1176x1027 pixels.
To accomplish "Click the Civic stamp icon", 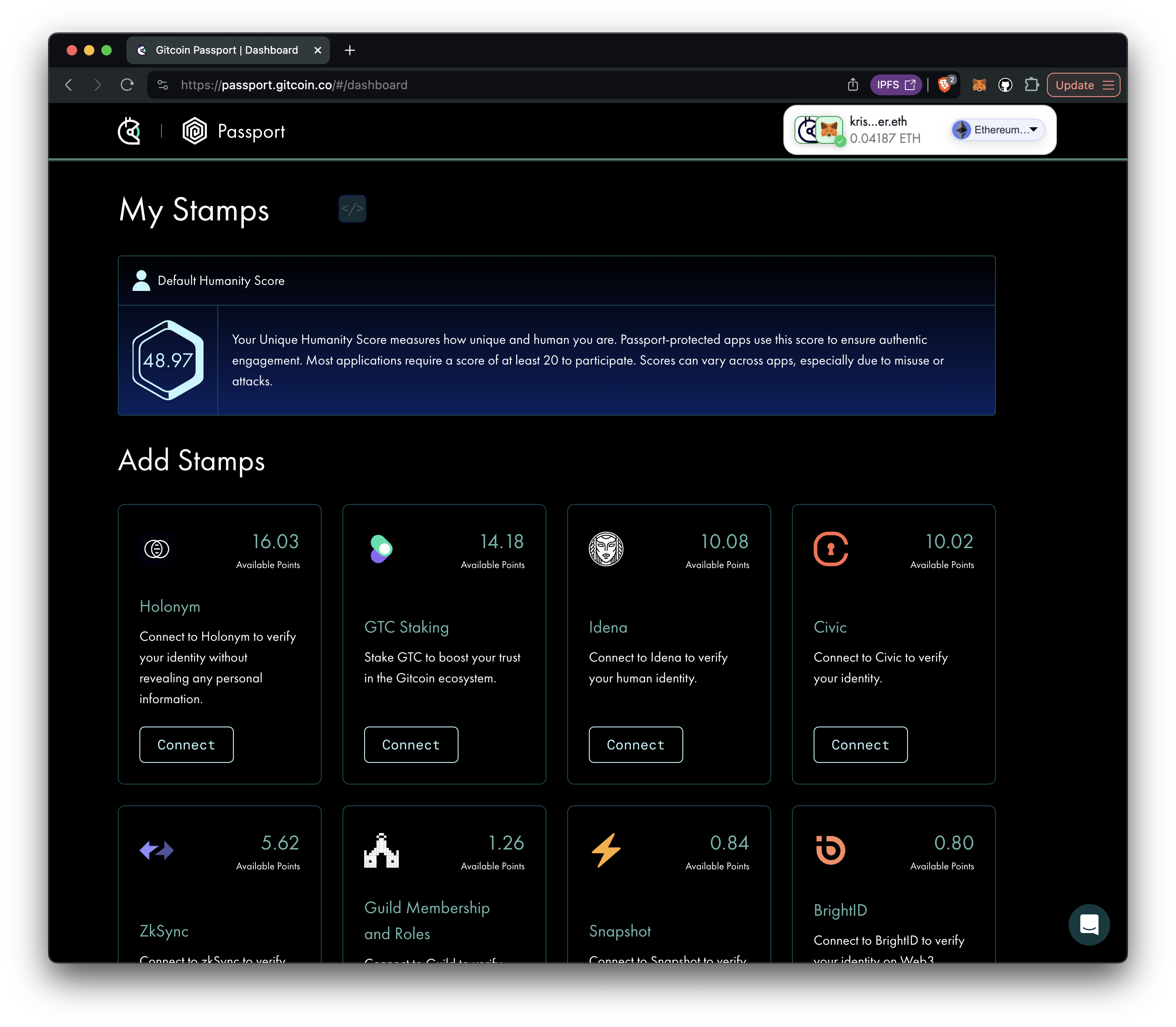I will coord(830,549).
